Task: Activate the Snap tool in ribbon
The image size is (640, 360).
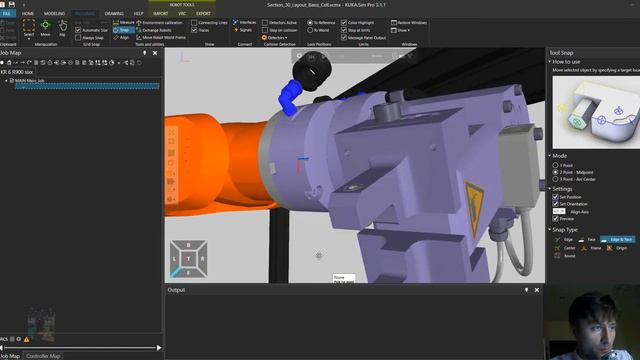Action: (123, 30)
